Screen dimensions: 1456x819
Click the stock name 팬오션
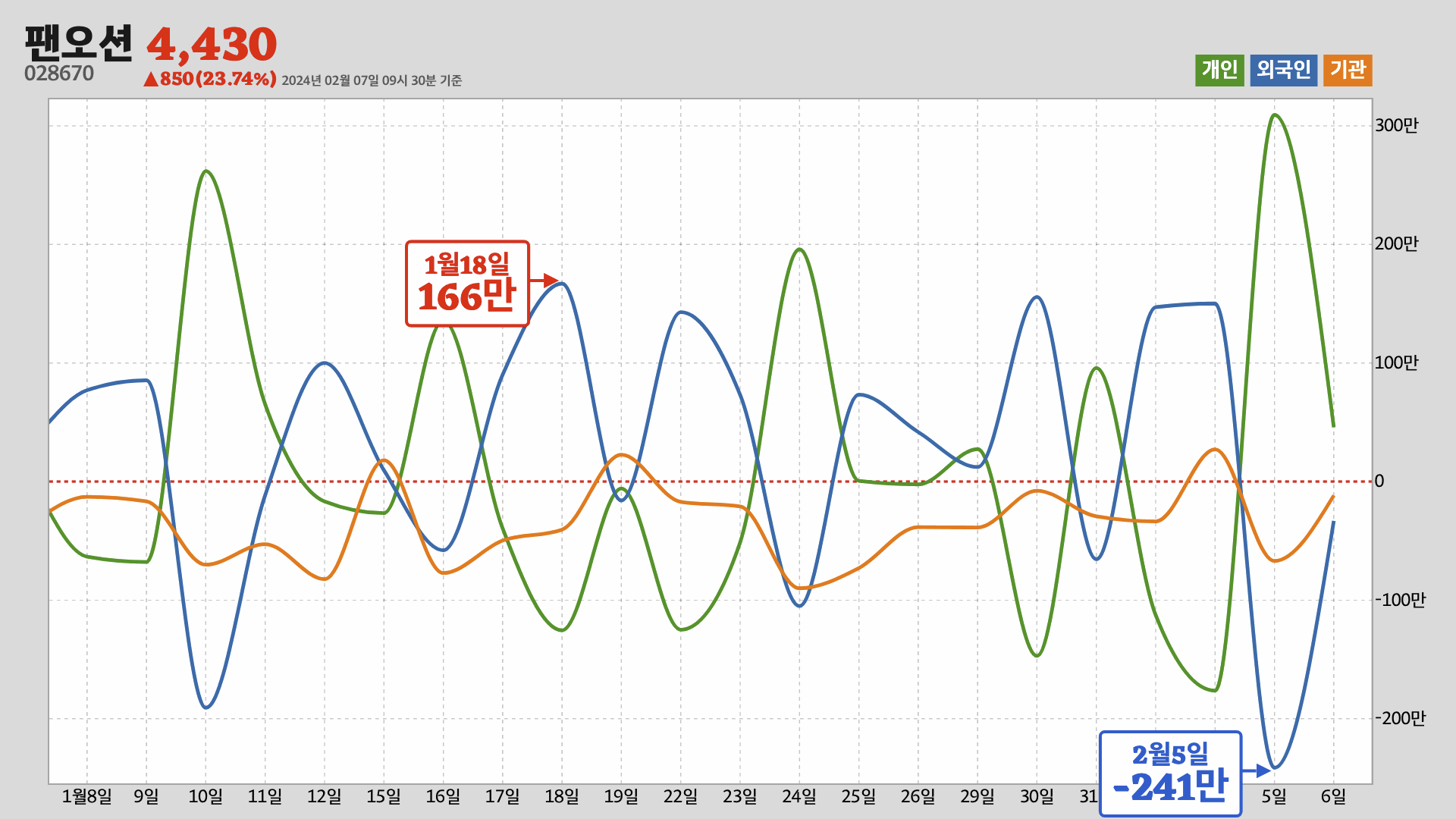[x=79, y=43]
